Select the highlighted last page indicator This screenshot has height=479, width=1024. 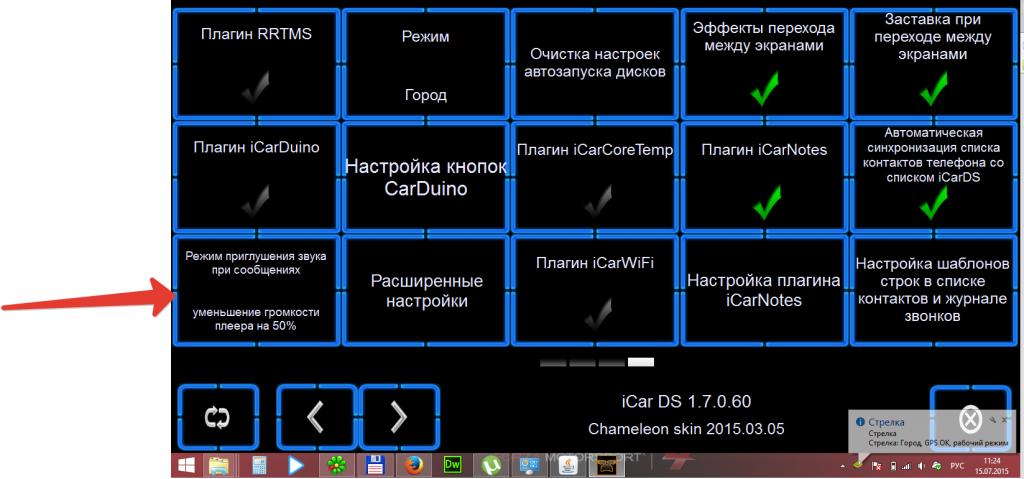click(641, 361)
